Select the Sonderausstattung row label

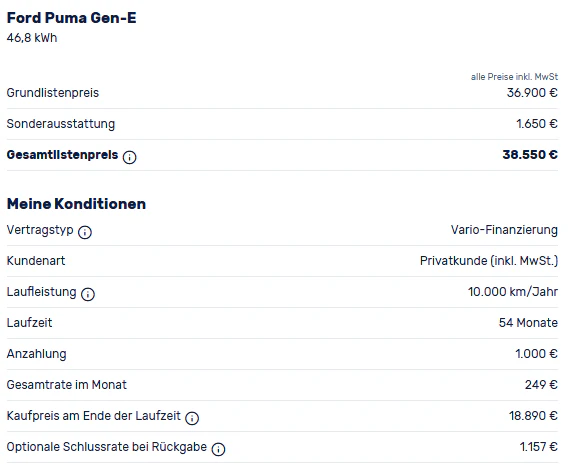tap(61, 124)
